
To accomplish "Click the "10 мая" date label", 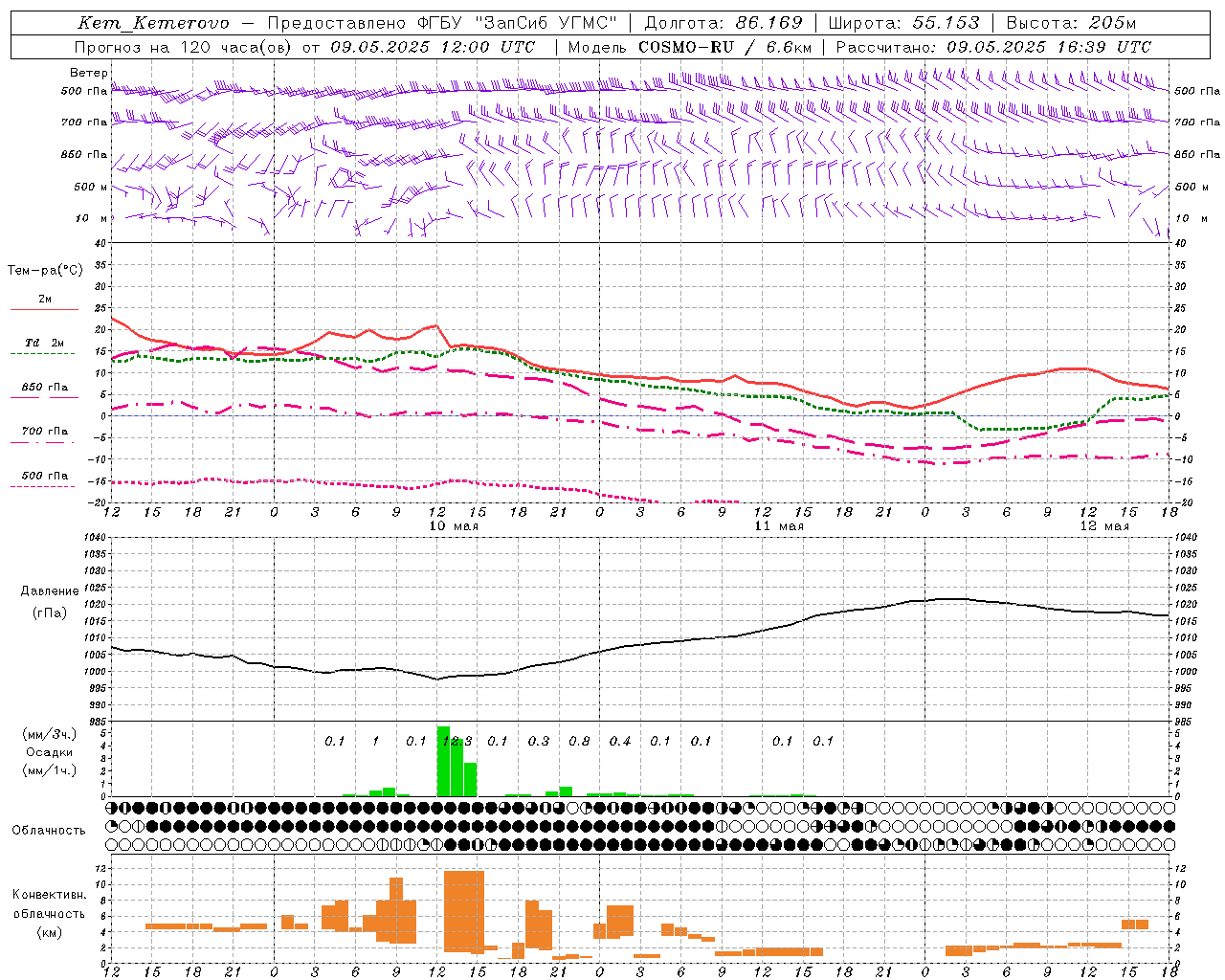I will [453, 526].
